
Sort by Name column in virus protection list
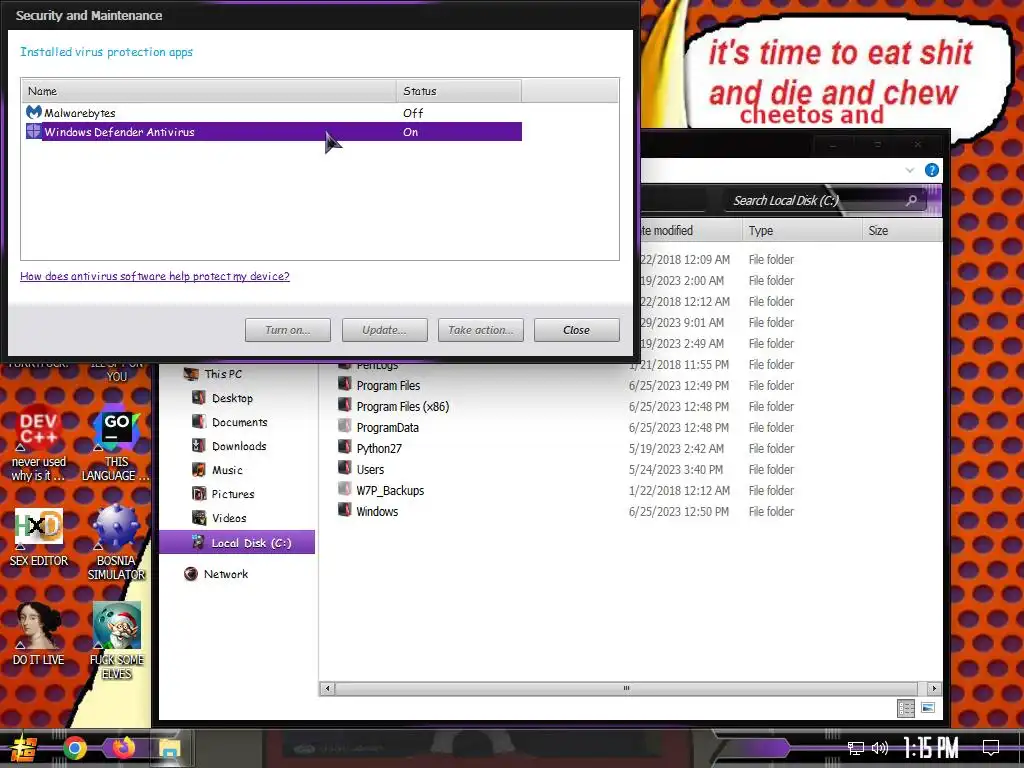208,91
